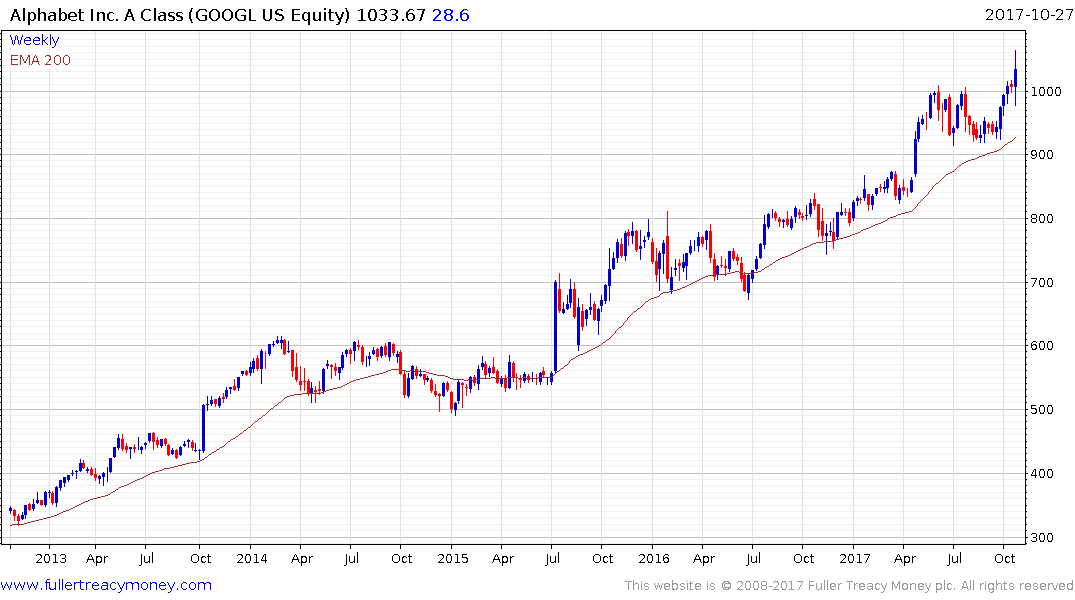Select the Weekly interval label
The width and height of the screenshot is (1075, 600).
(34, 40)
